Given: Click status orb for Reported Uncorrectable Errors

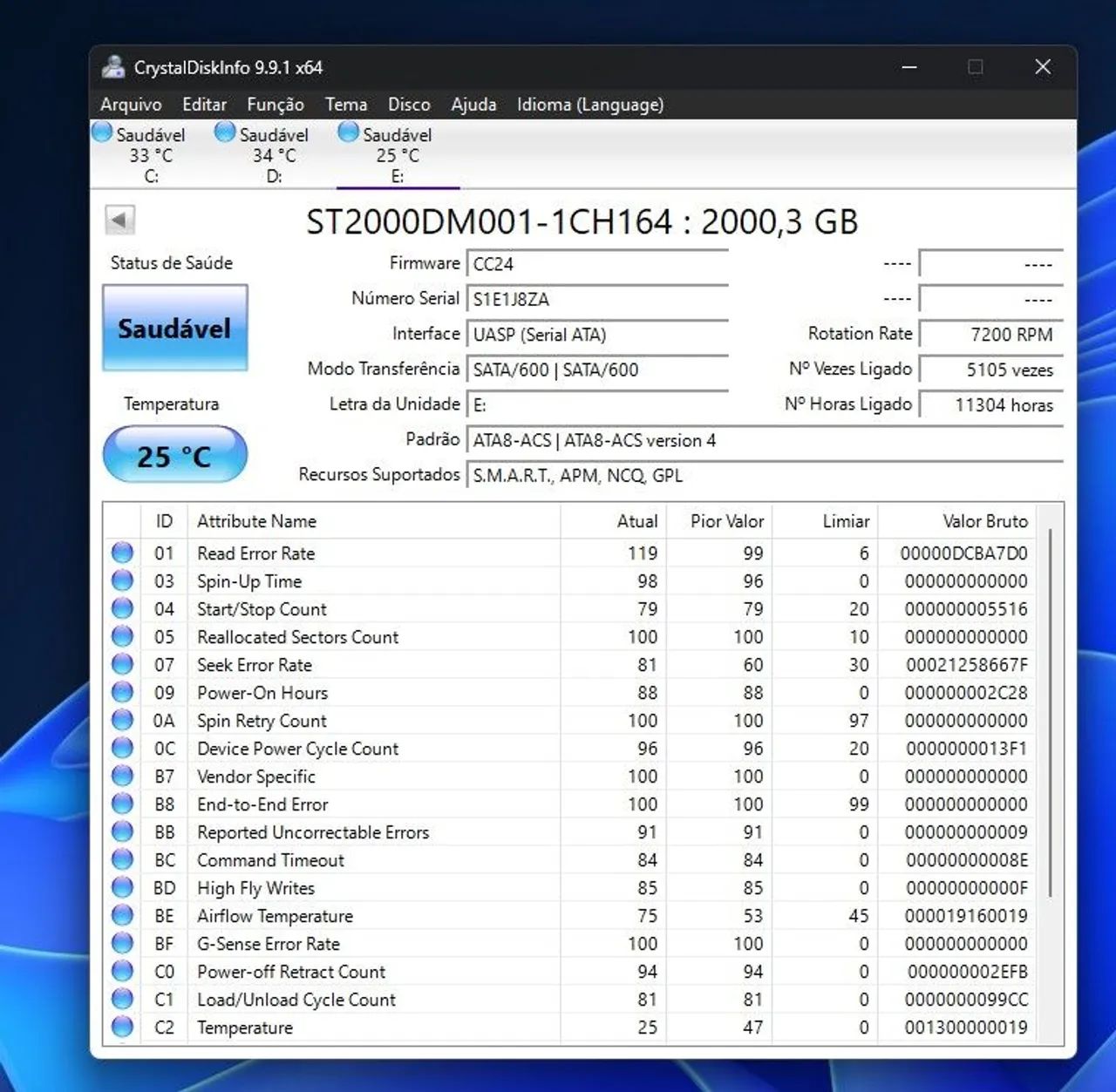Looking at the screenshot, I should pos(122,831).
